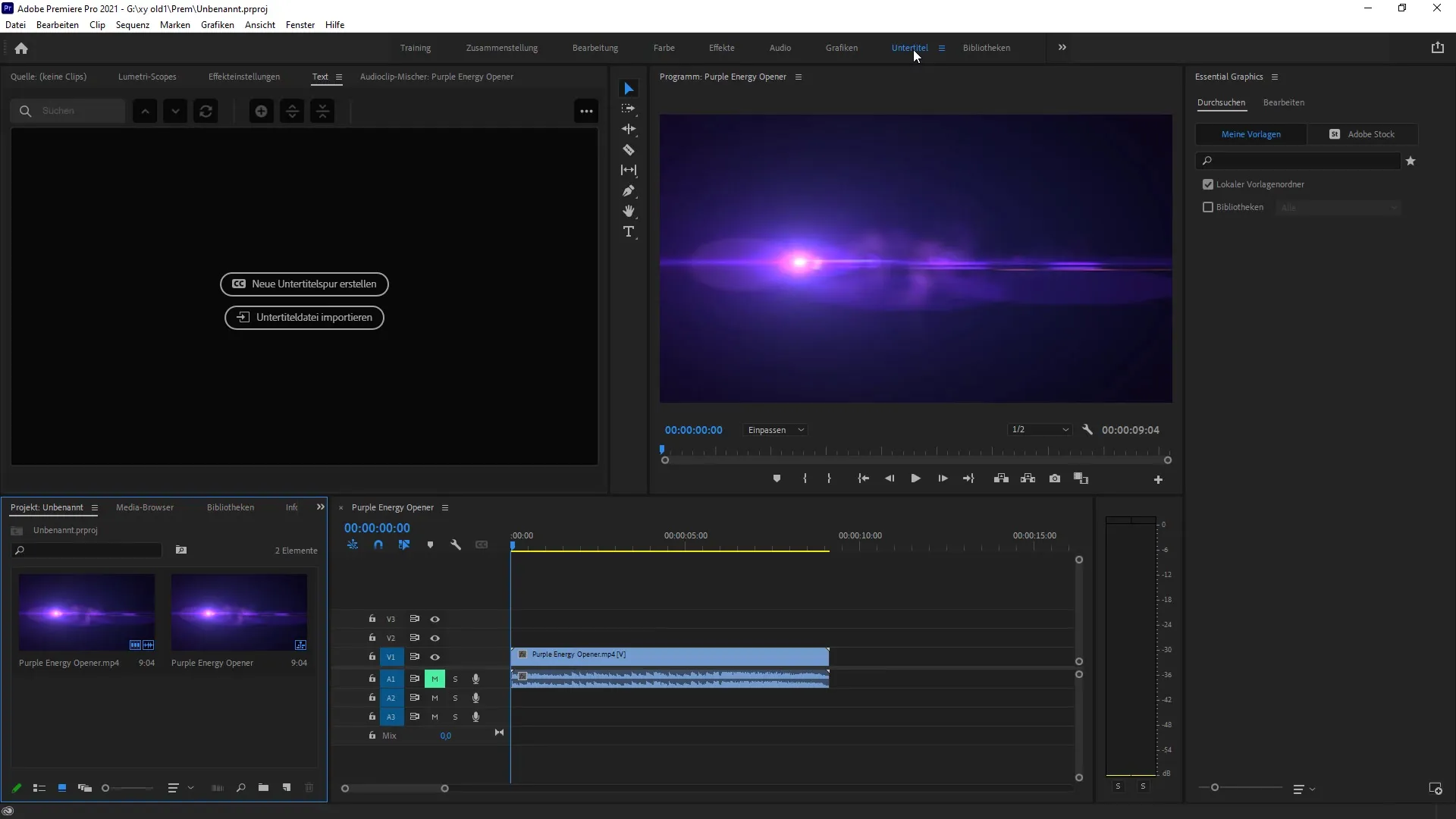Expand Project panel tabs overflow chevrons
The image size is (1456, 819).
coord(321,507)
